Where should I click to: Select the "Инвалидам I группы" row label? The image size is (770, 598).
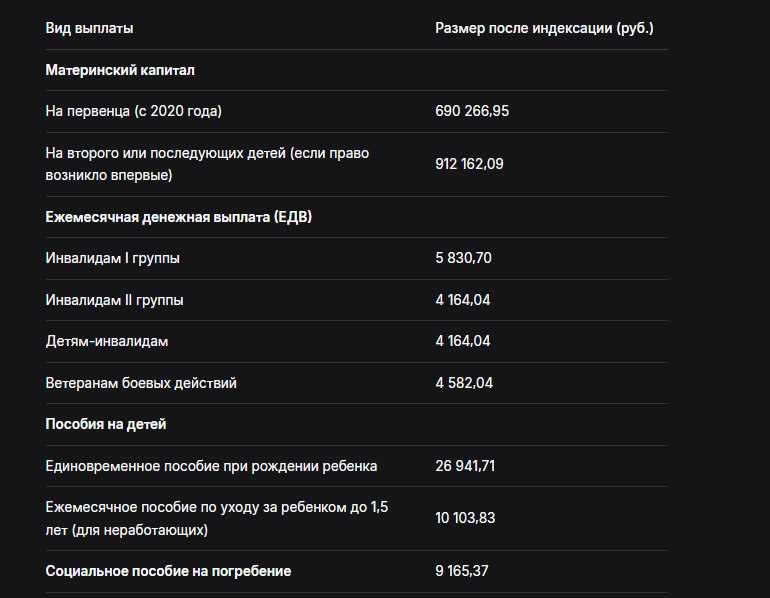[113, 258]
